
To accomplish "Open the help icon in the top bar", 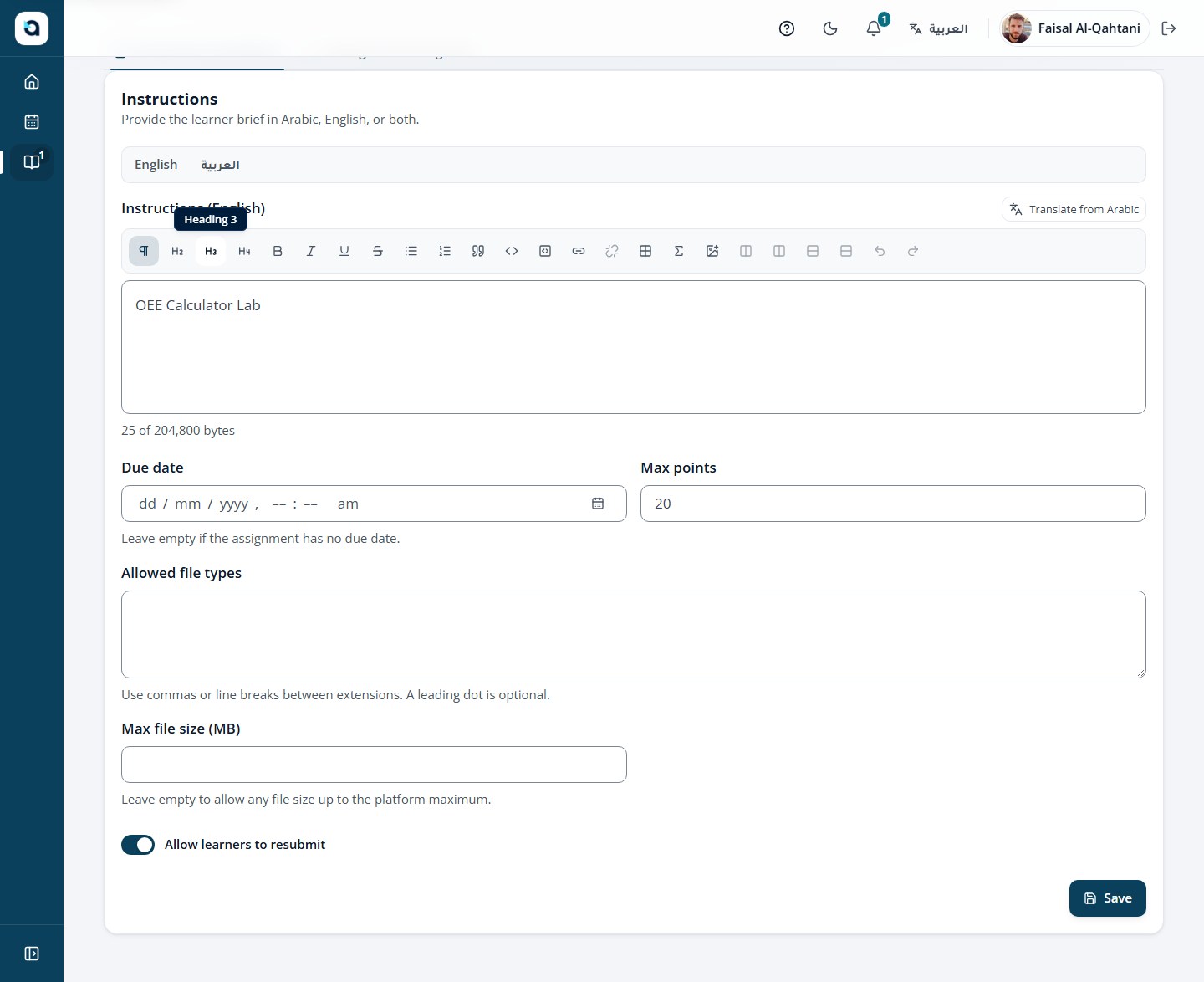I will click(787, 28).
